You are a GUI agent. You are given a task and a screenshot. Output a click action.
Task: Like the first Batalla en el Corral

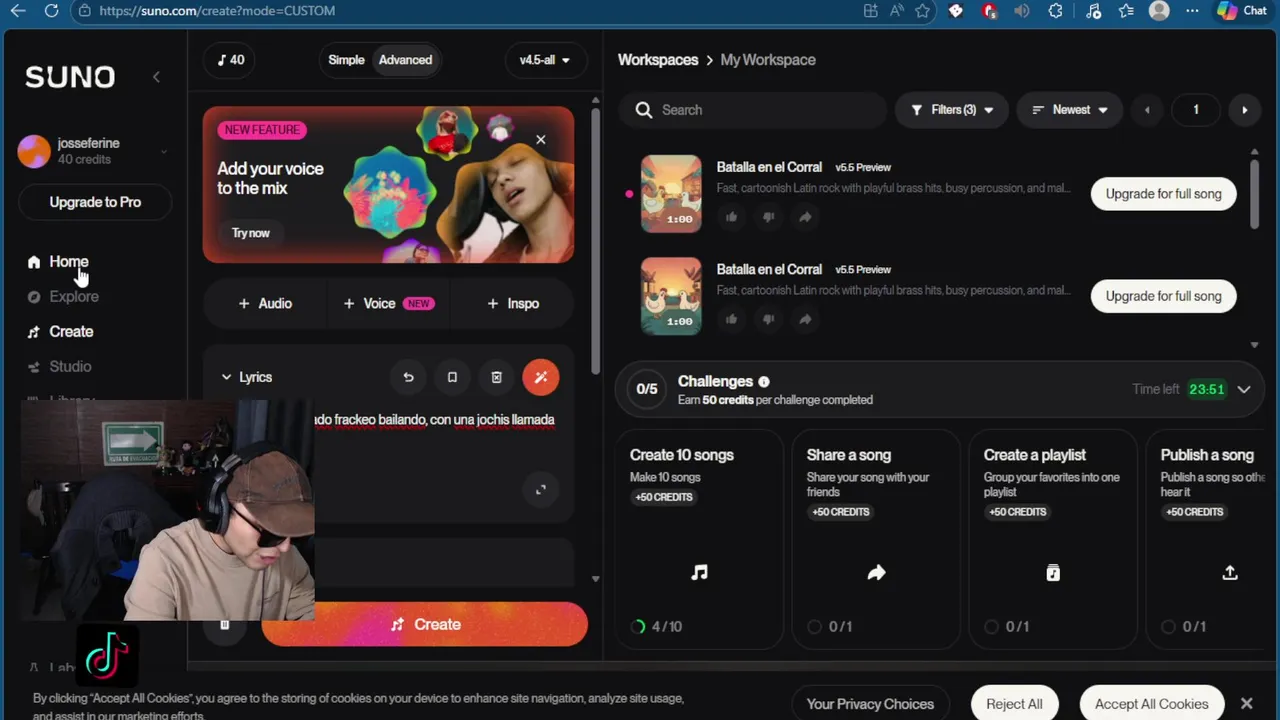pos(731,217)
